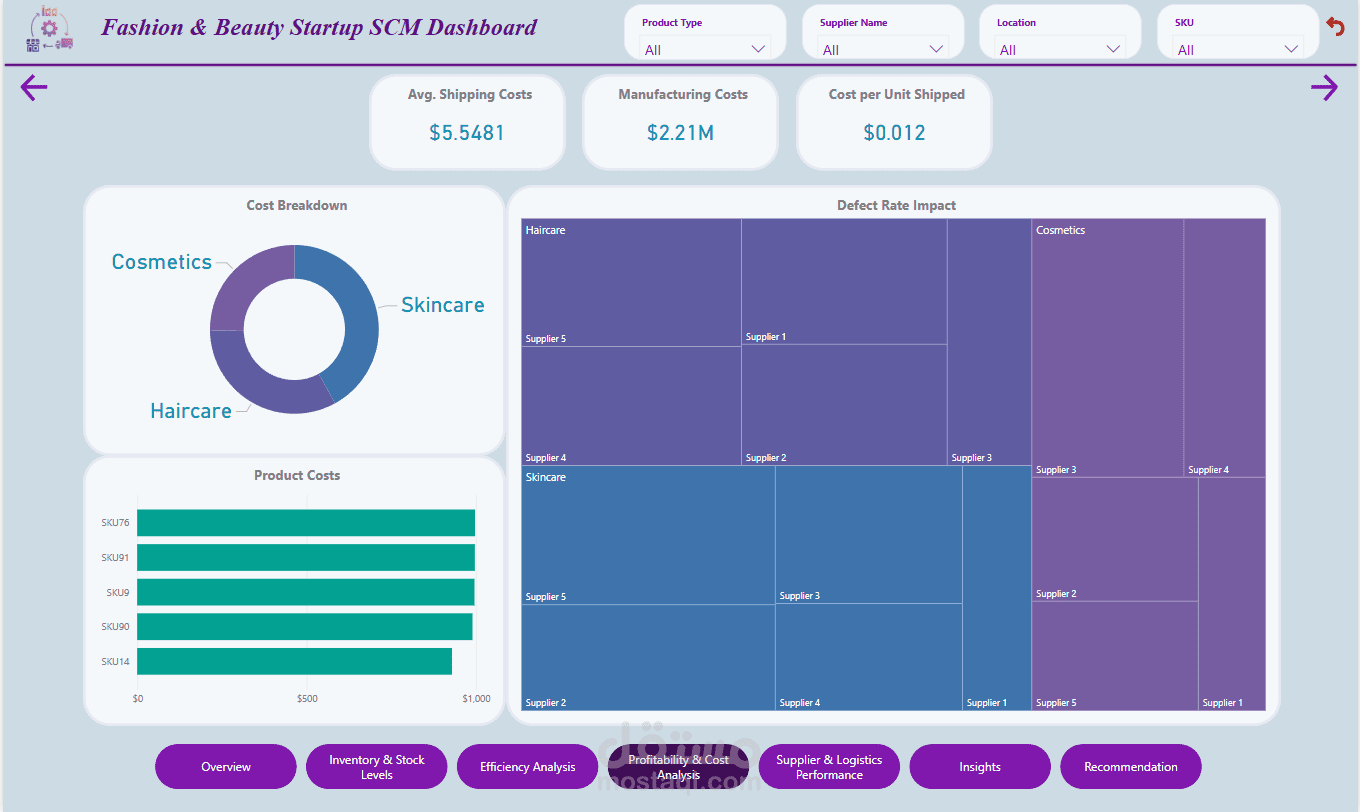Open the Location dropdown

click(1060, 49)
